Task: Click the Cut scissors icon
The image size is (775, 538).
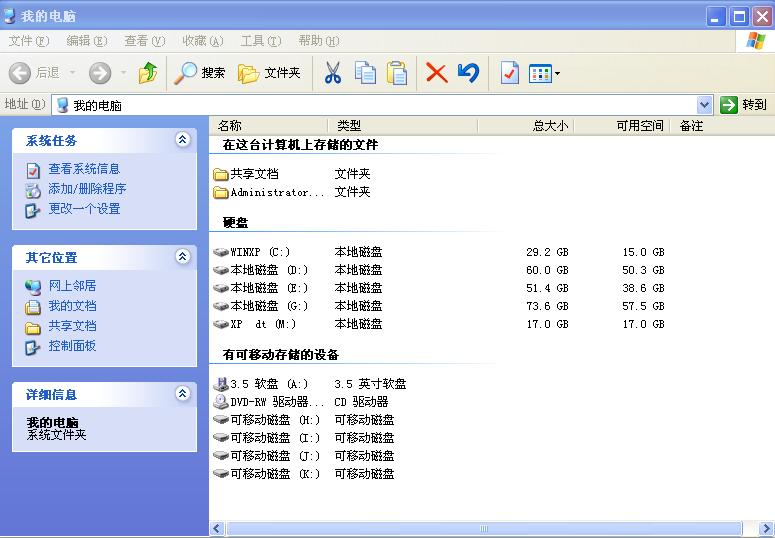Action: (333, 73)
